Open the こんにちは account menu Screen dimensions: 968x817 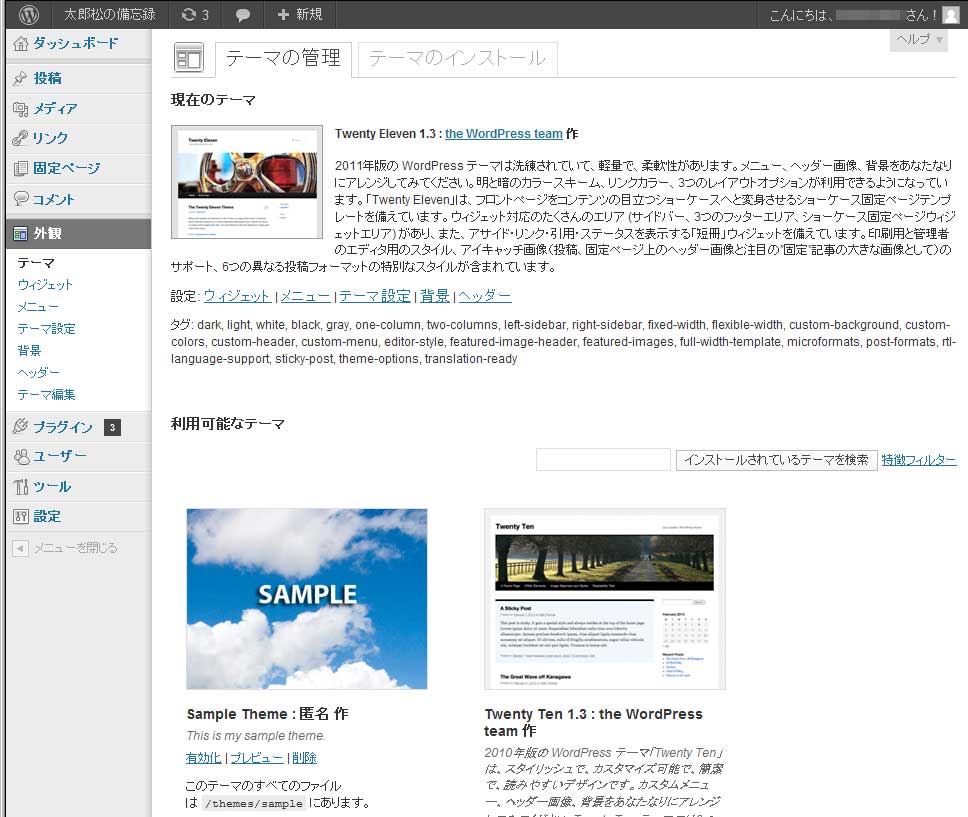tap(863, 15)
